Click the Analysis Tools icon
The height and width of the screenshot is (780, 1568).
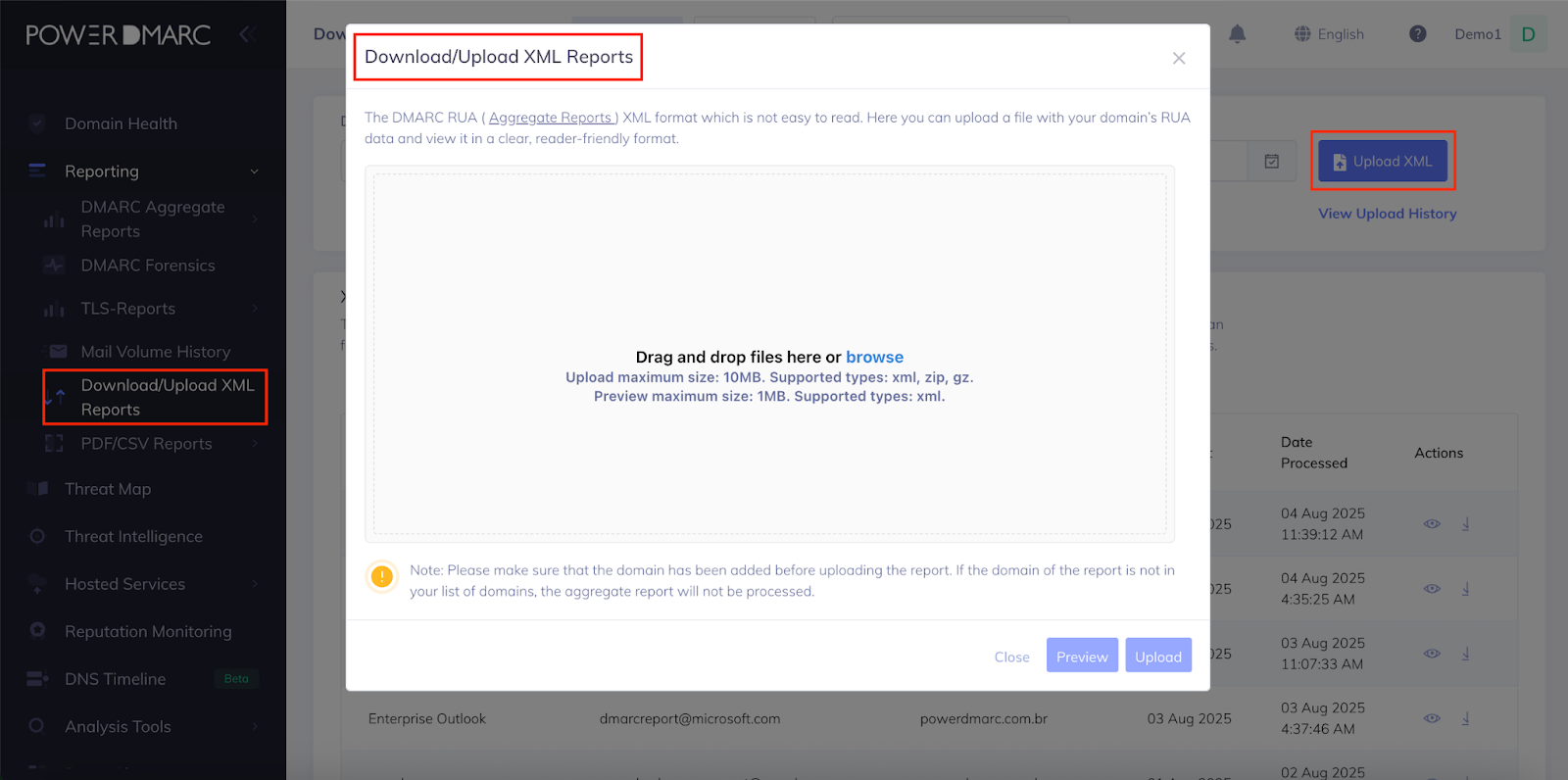[37, 726]
